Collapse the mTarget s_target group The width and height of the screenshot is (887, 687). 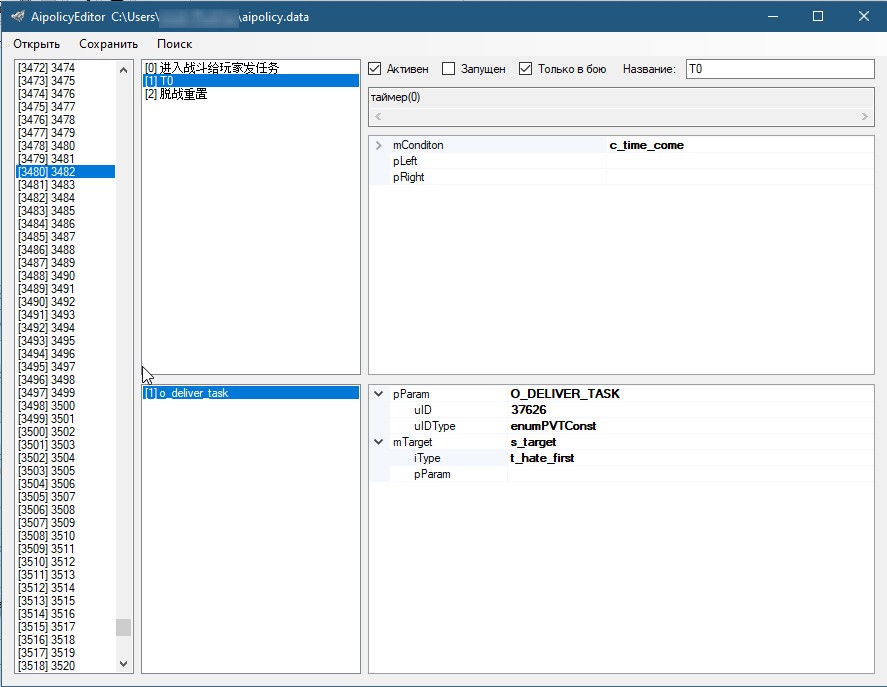[x=378, y=442]
